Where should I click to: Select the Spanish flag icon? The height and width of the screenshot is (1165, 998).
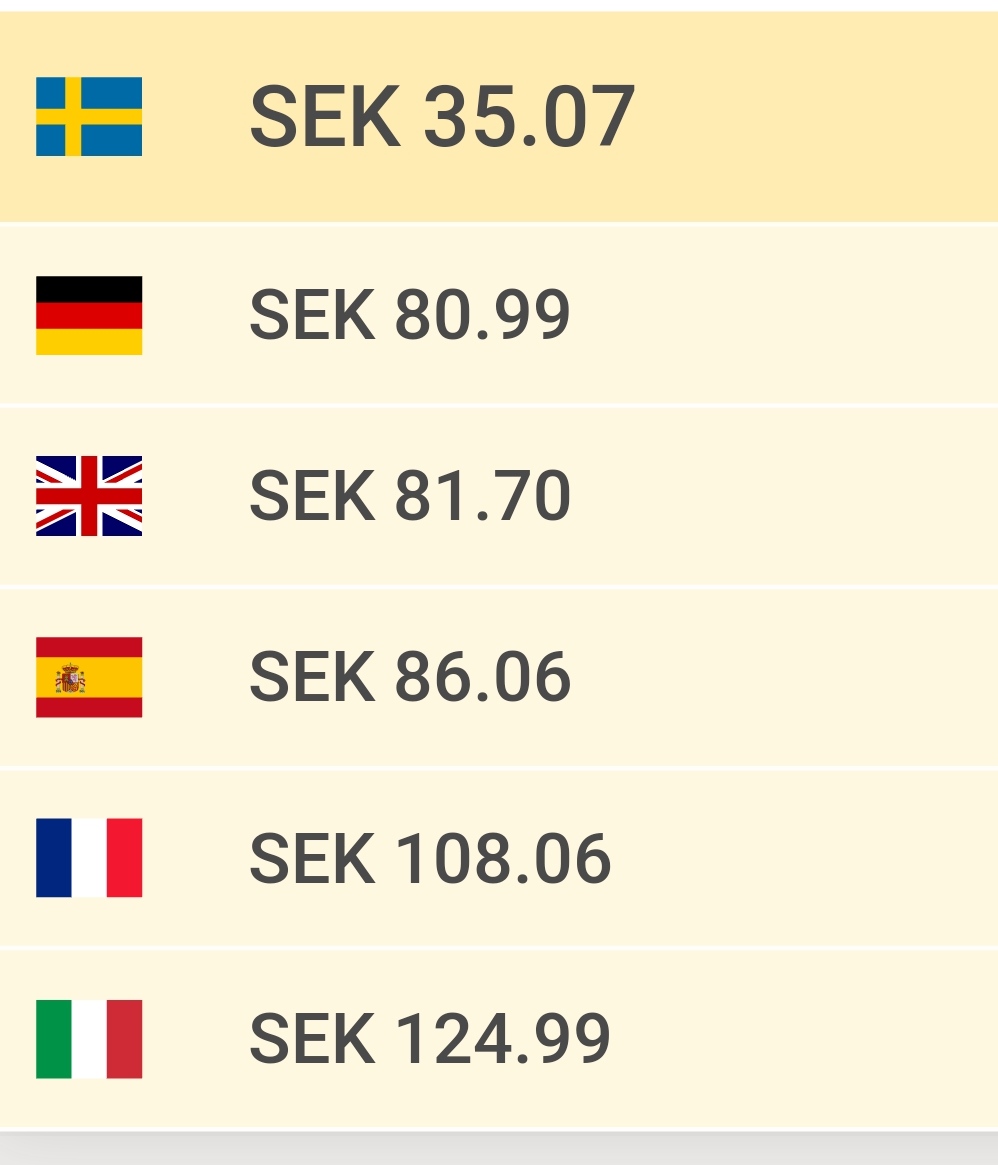tap(89, 677)
